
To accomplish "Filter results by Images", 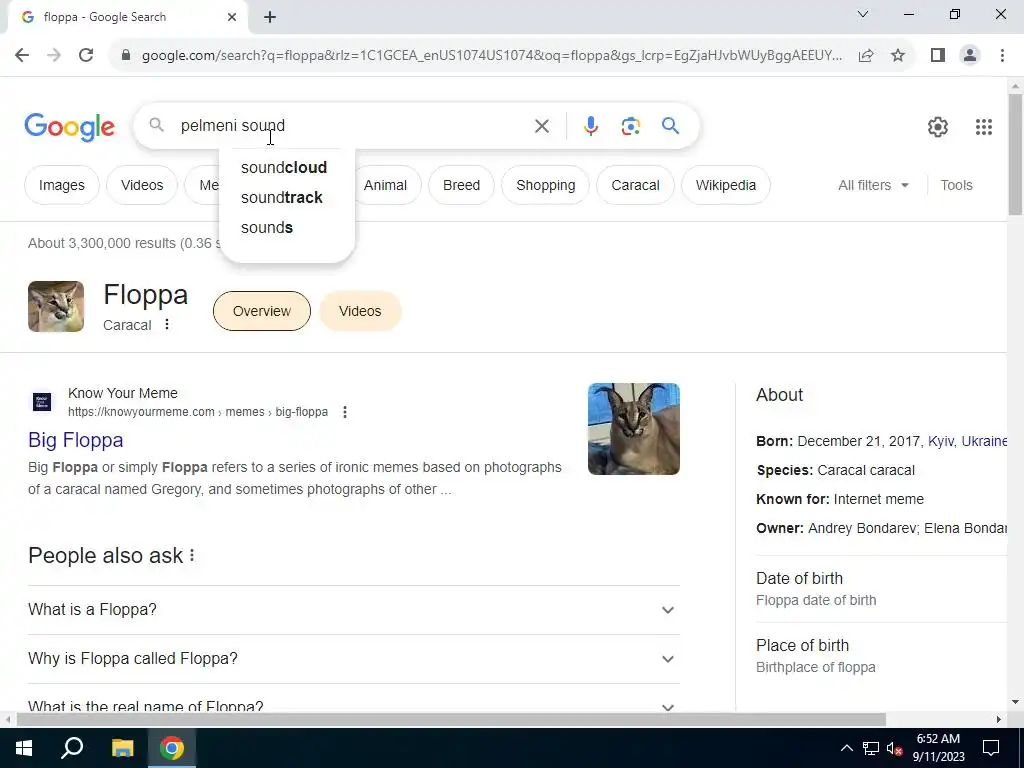I will 61,185.
